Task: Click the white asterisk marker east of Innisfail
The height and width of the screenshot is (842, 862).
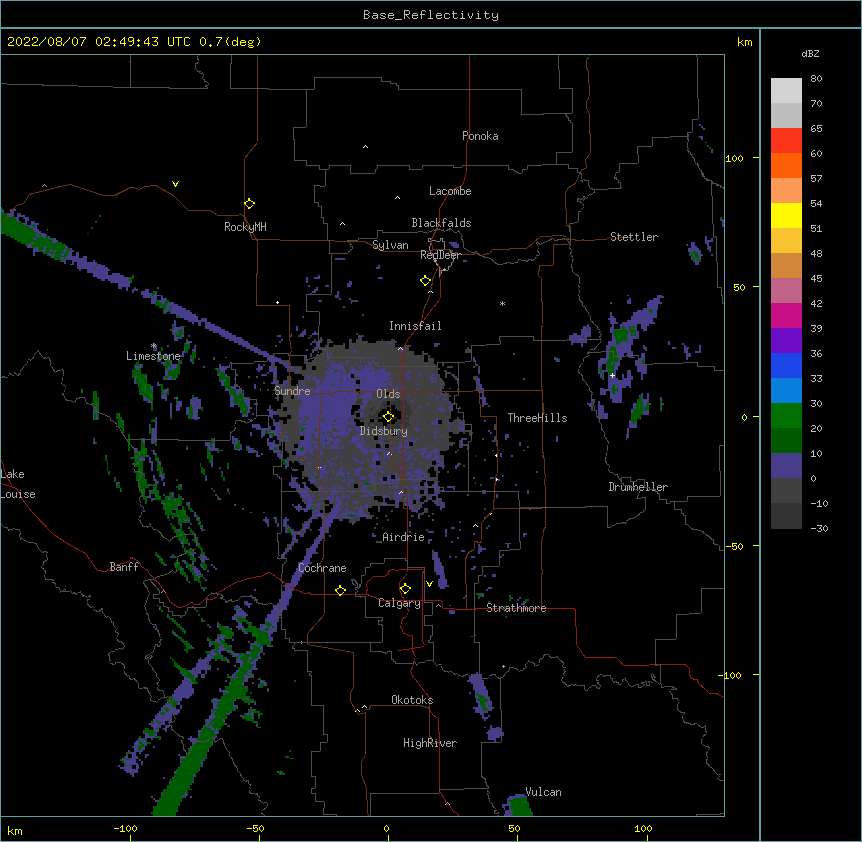Action: coord(502,303)
